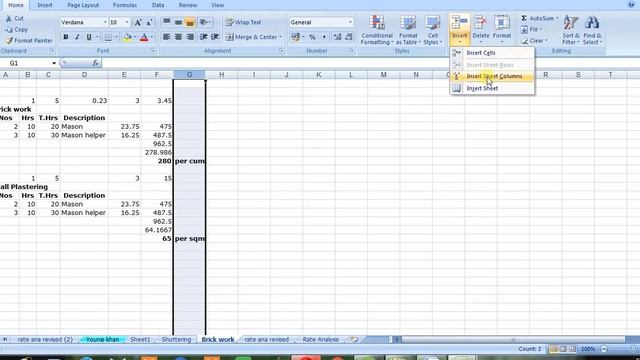Click Increase Indent icon

tap(215, 37)
